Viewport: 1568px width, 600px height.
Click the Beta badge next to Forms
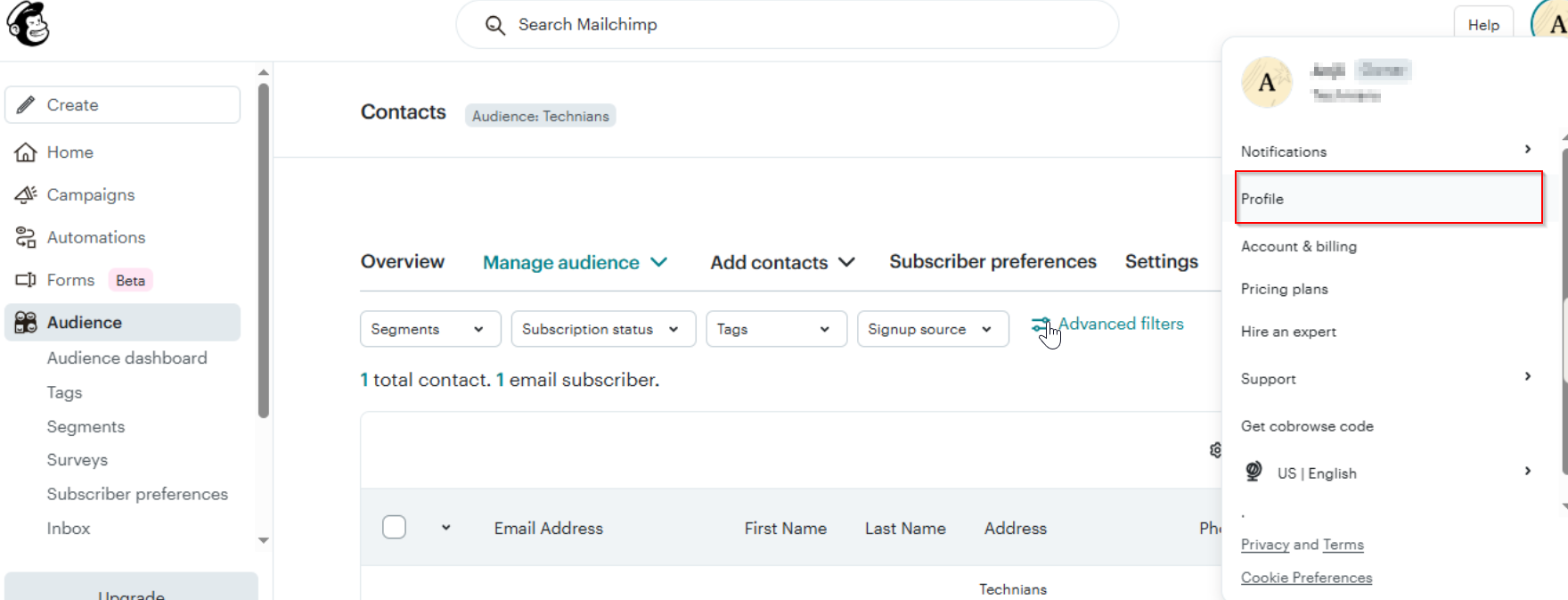coord(130,280)
